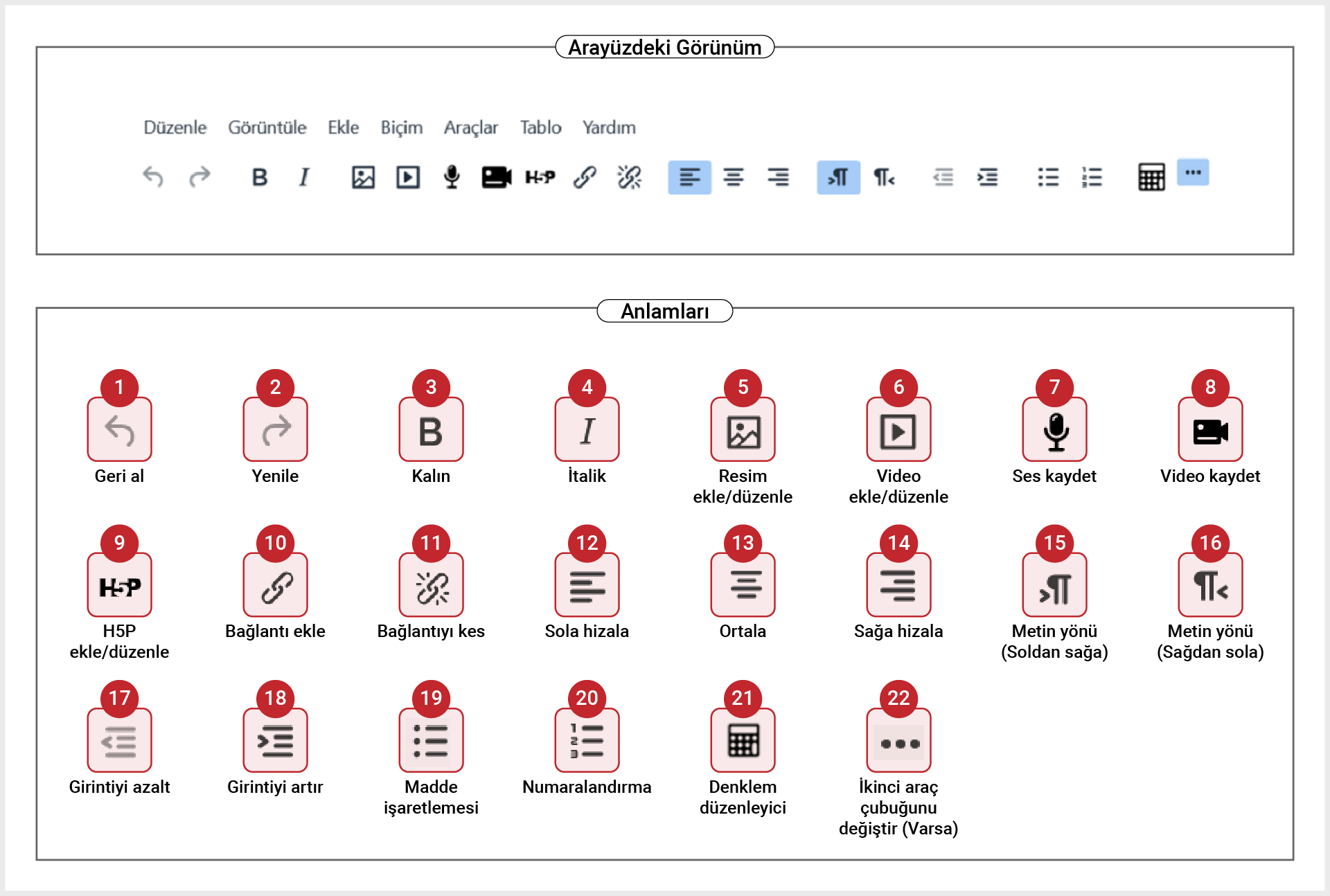Increase indent using the toolbar indent icon
This screenshot has width=1330, height=896.
click(988, 177)
